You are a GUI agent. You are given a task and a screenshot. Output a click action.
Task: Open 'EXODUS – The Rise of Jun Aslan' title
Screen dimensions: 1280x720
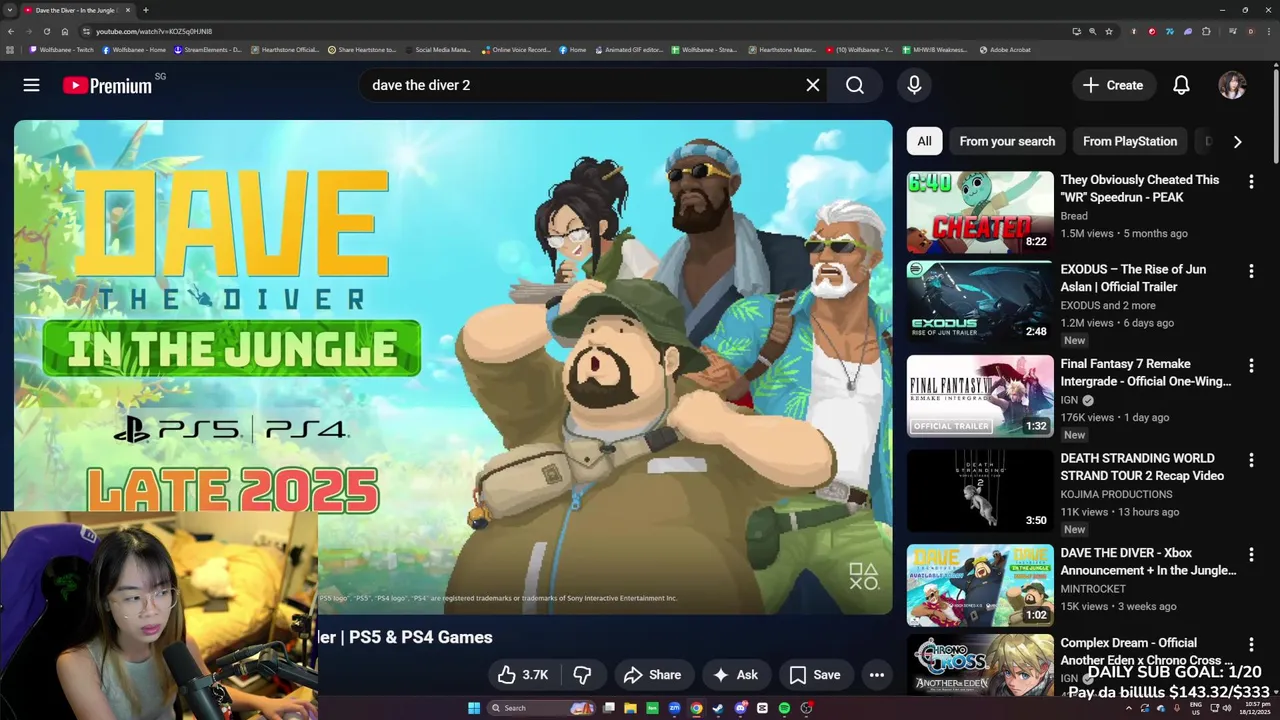tap(1133, 278)
